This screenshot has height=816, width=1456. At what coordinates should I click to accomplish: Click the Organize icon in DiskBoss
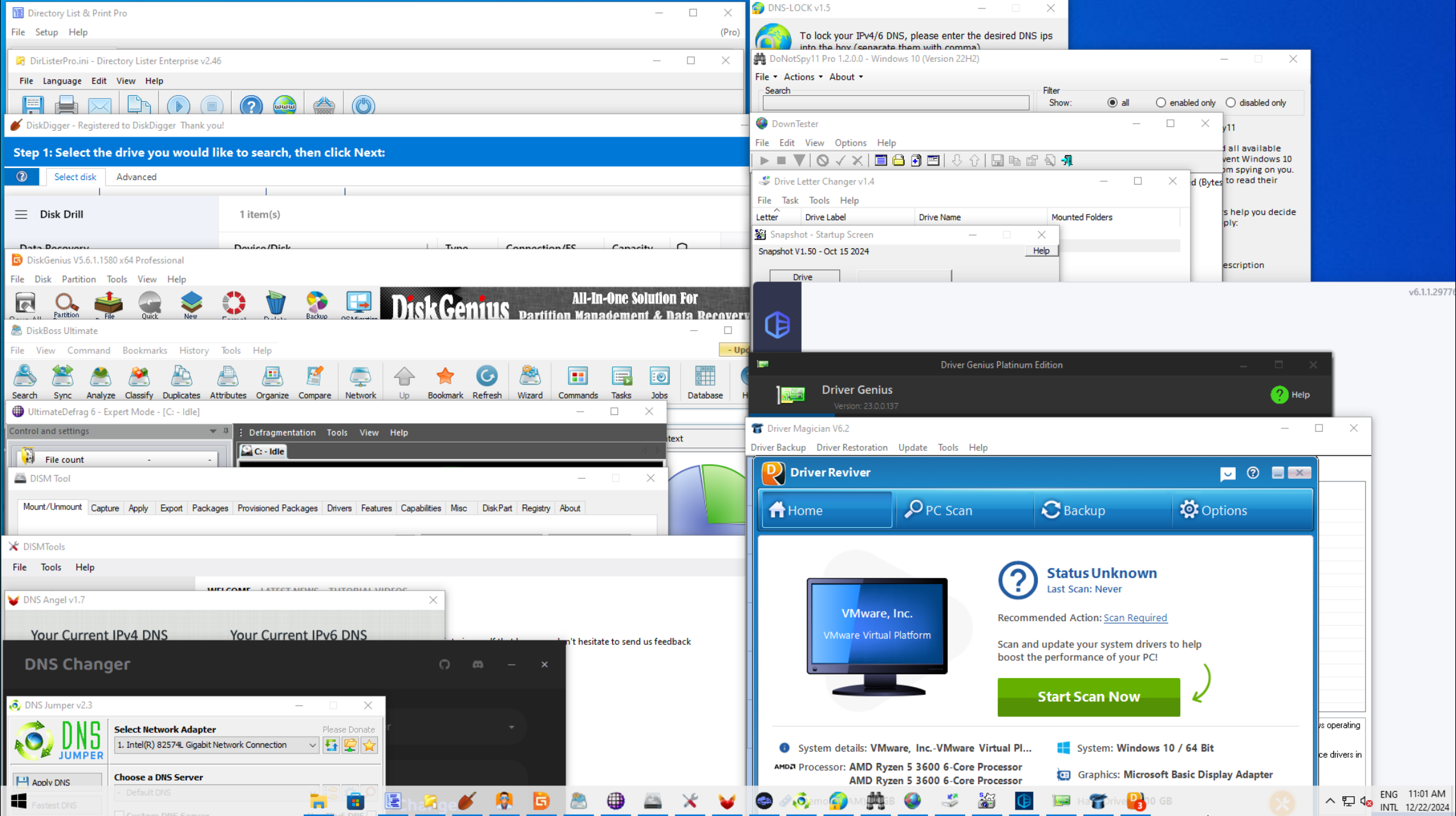click(x=273, y=382)
